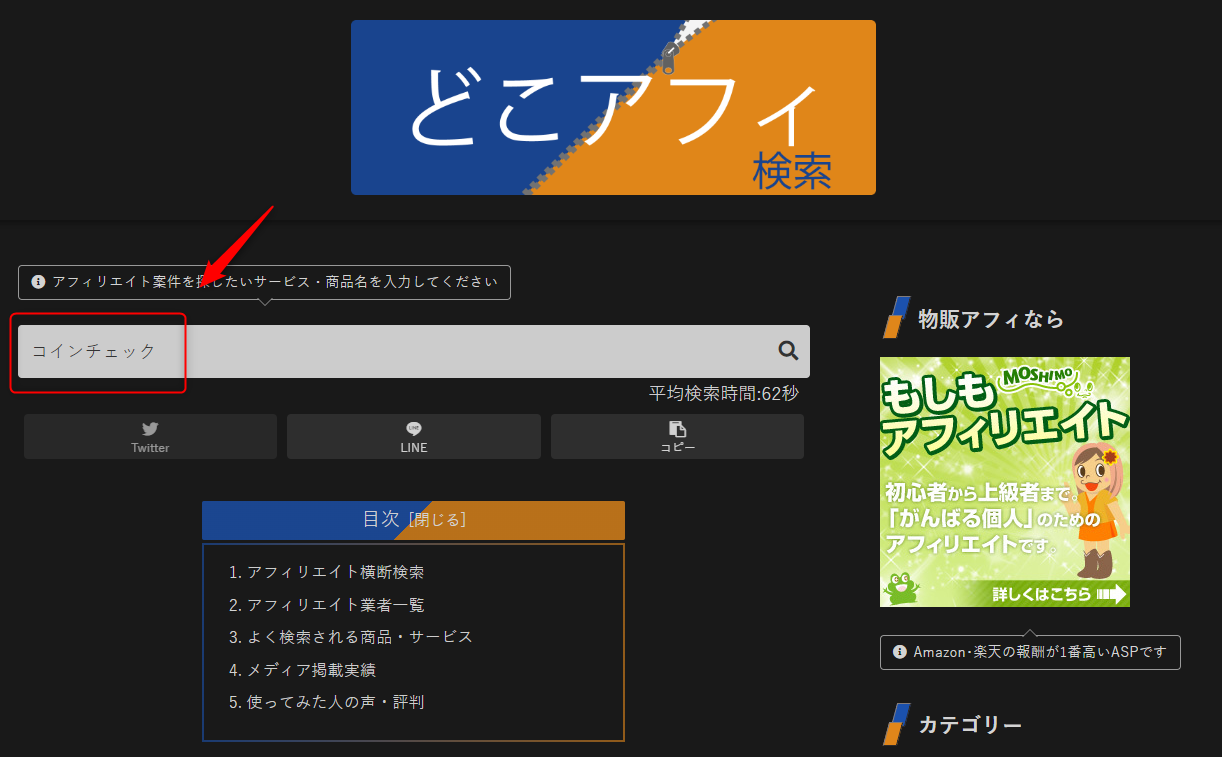Jump to 3. よく検索される商品・サービス
Viewport: 1222px width, 757px height.
click(350, 637)
